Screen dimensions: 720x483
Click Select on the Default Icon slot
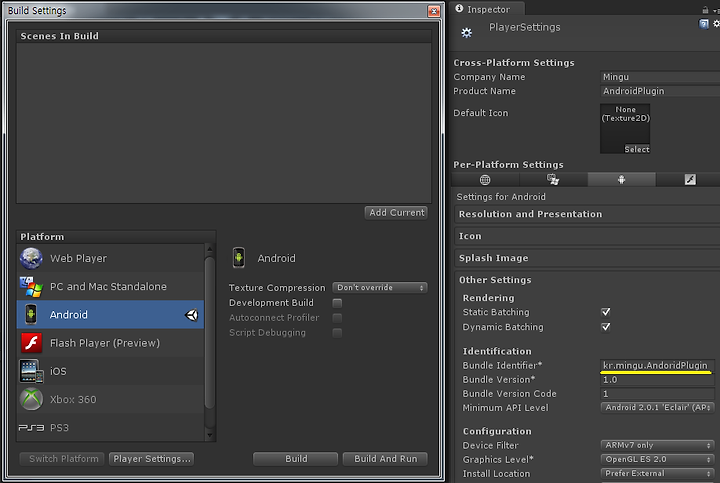[636, 149]
